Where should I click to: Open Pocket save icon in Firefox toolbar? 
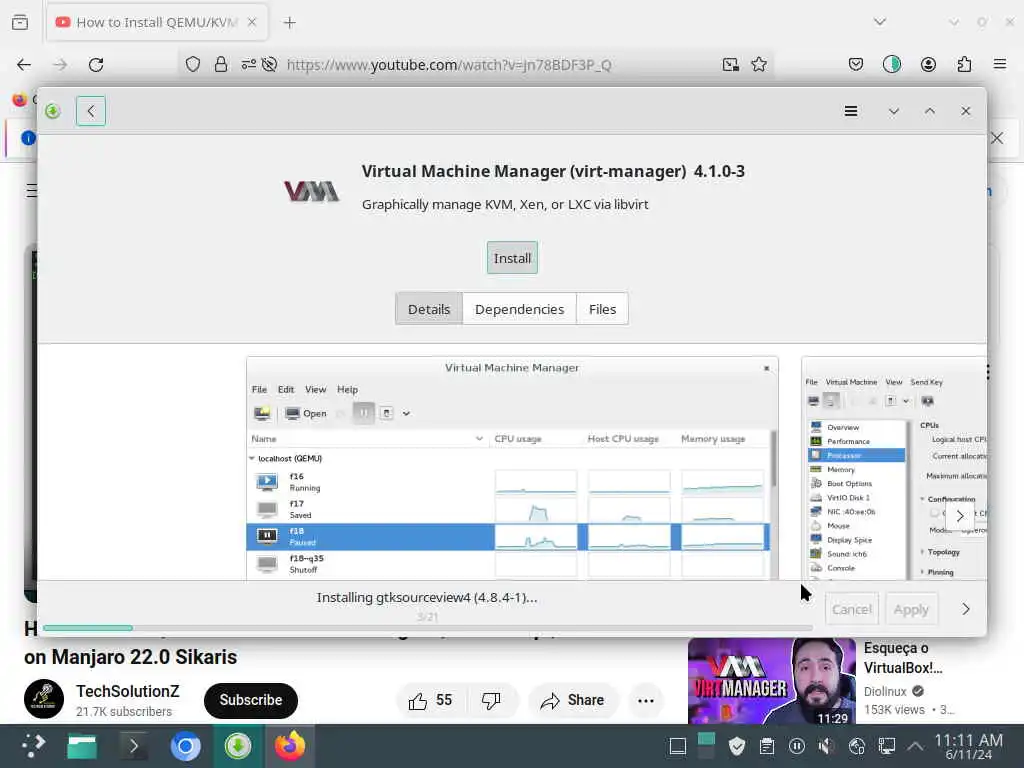(x=856, y=64)
